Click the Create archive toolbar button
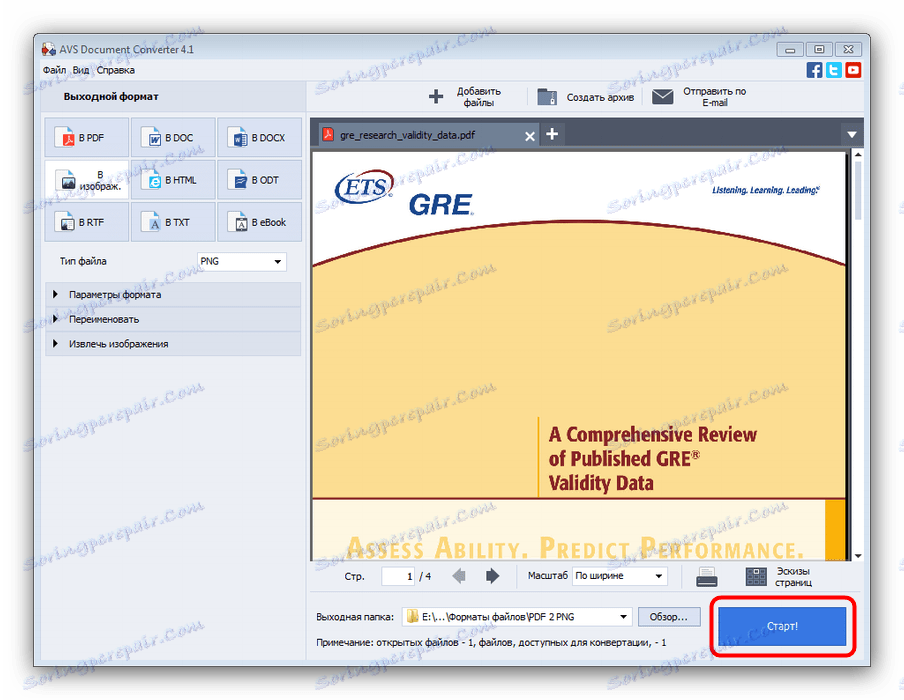The height and width of the screenshot is (700, 904). click(585, 97)
